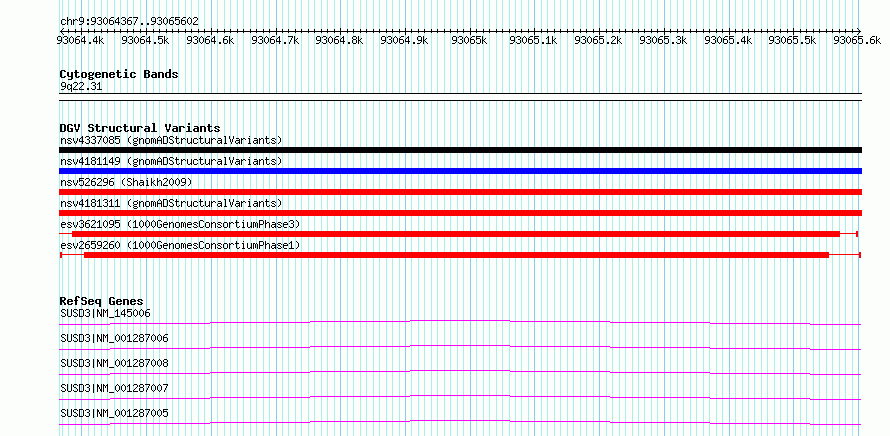Click the esv3621095 variant bar
890x436 pixels.
click(x=459, y=234)
